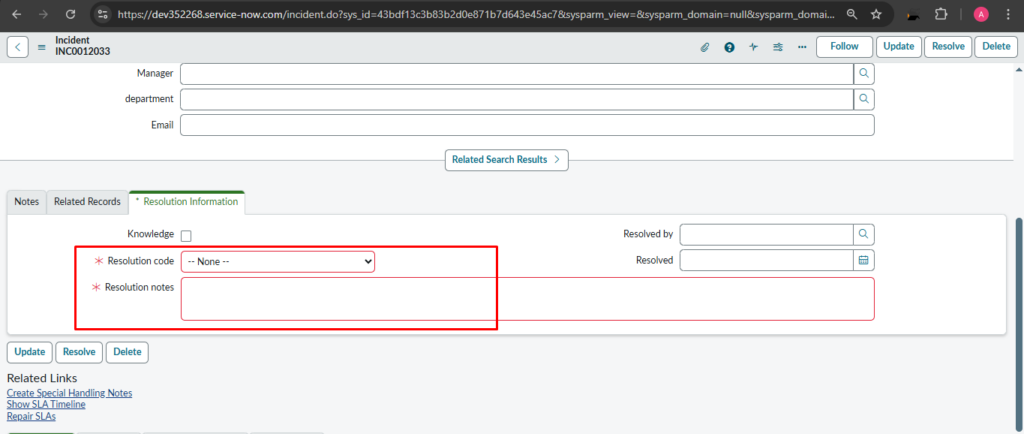Image resolution: width=1024 pixels, height=434 pixels.
Task: Click the department field lookup magnifier
Action: [x=864, y=99]
